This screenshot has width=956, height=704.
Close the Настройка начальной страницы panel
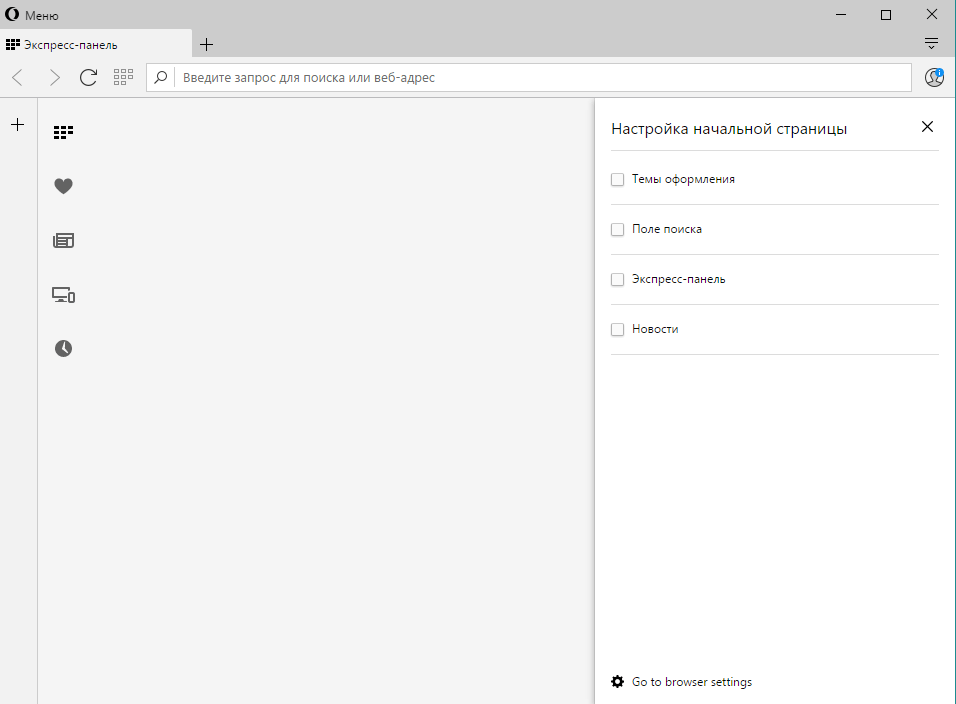(x=927, y=127)
